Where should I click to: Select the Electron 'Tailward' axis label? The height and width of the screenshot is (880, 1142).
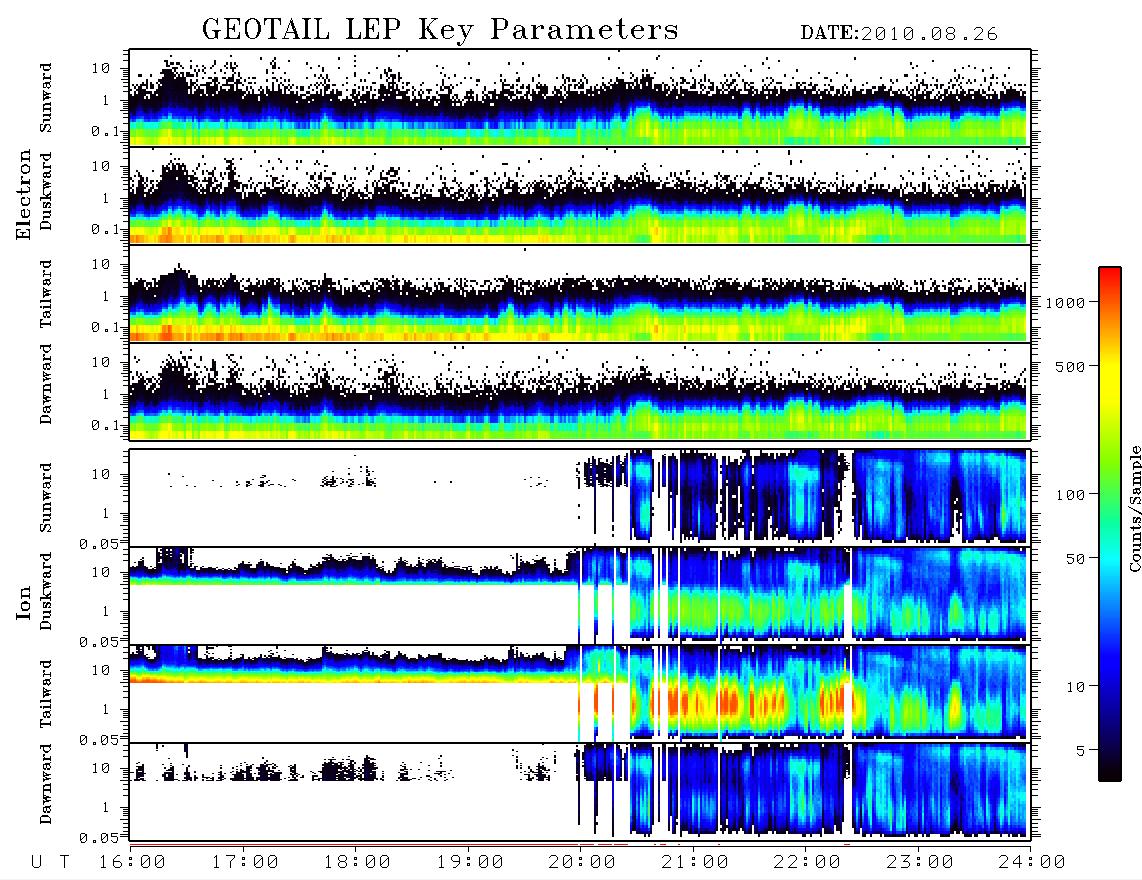46,294
